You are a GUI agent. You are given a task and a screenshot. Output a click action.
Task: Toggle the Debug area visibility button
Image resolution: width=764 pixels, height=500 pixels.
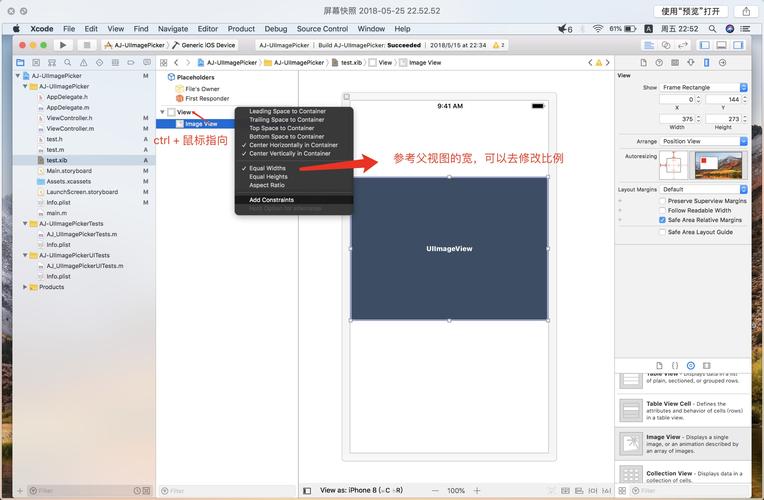click(x=722, y=45)
